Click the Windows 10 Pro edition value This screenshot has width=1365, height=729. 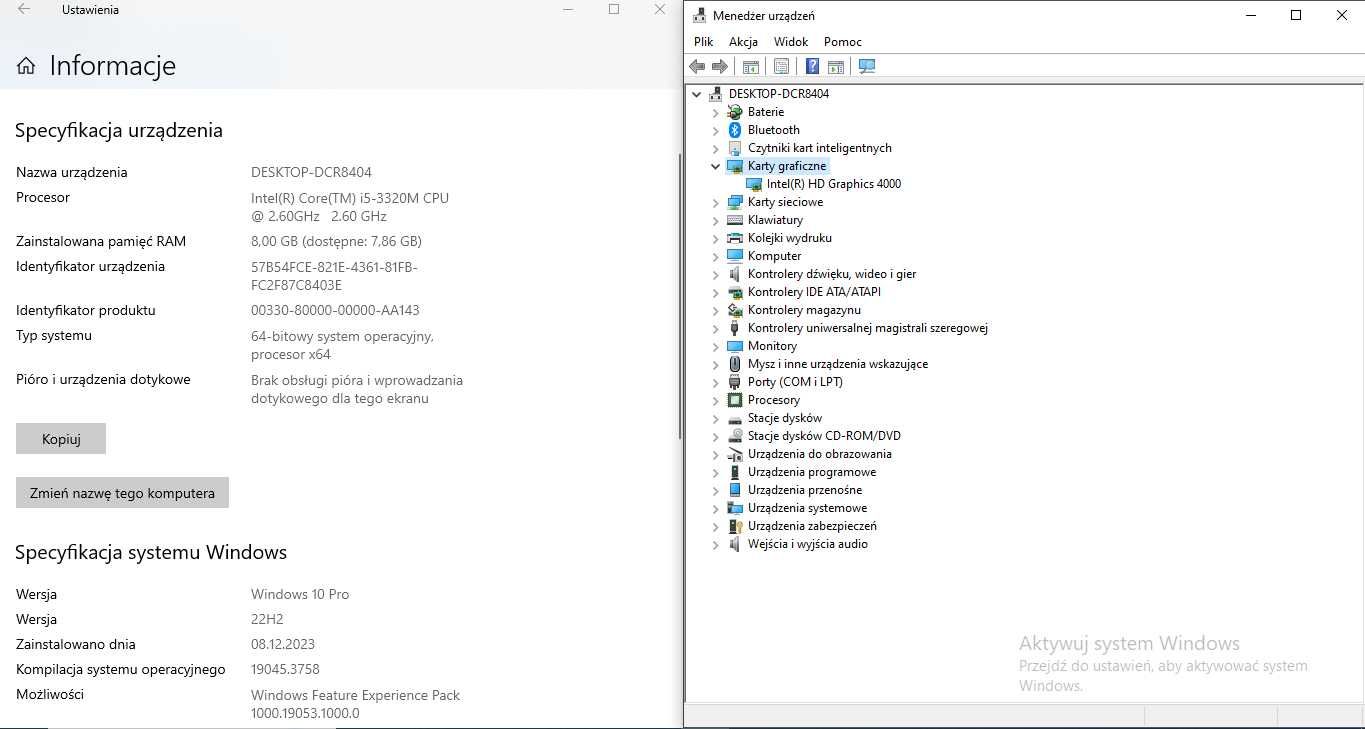[300, 594]
